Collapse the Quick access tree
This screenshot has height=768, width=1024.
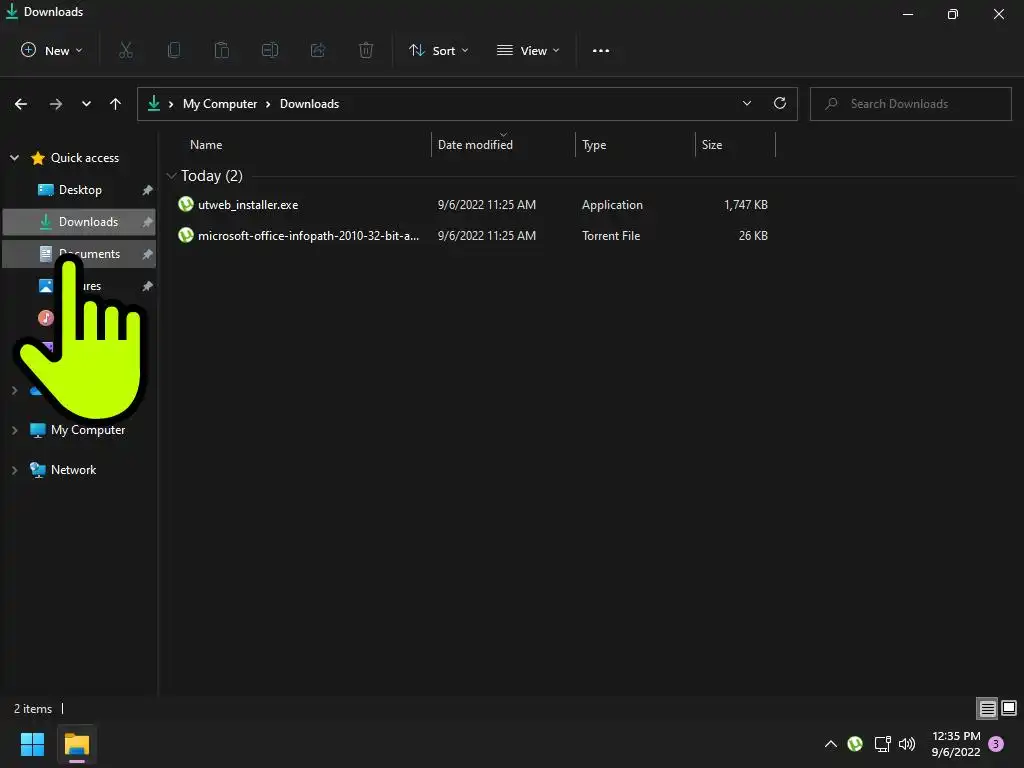(x=14, y=157)
